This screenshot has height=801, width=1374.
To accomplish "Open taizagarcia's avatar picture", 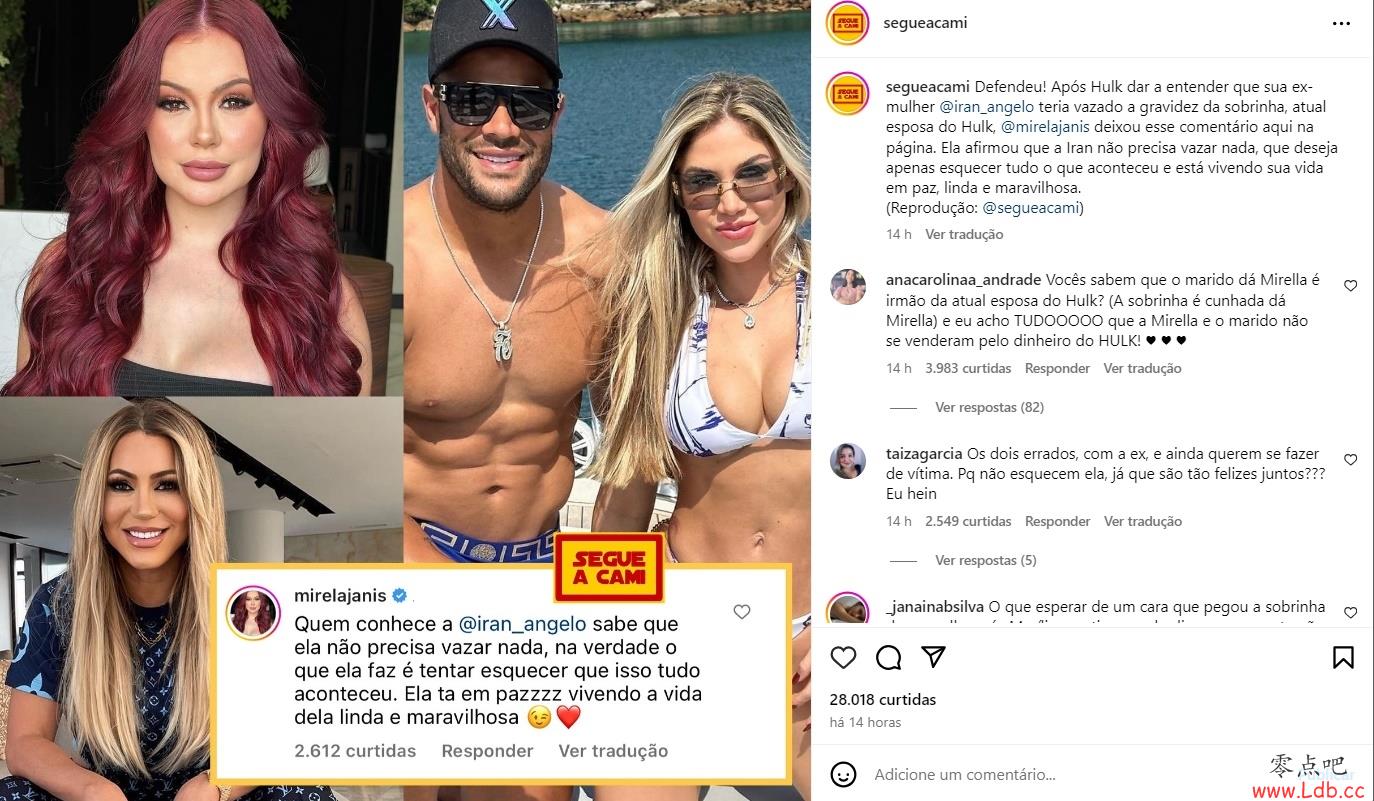I will [848, 461].
